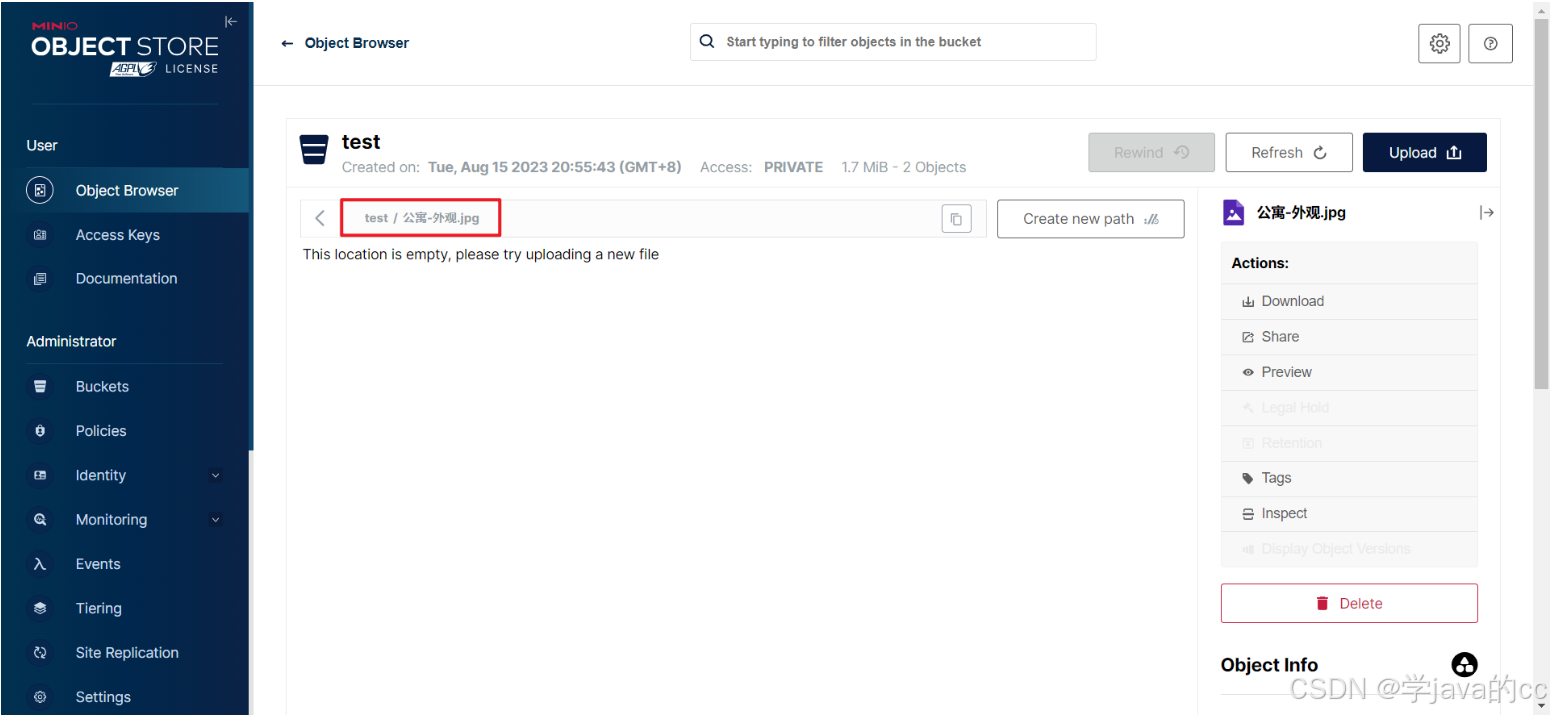Click the Access Keys icon
The height and width of the screenshot is (716, 1551).
coord(40,235)
